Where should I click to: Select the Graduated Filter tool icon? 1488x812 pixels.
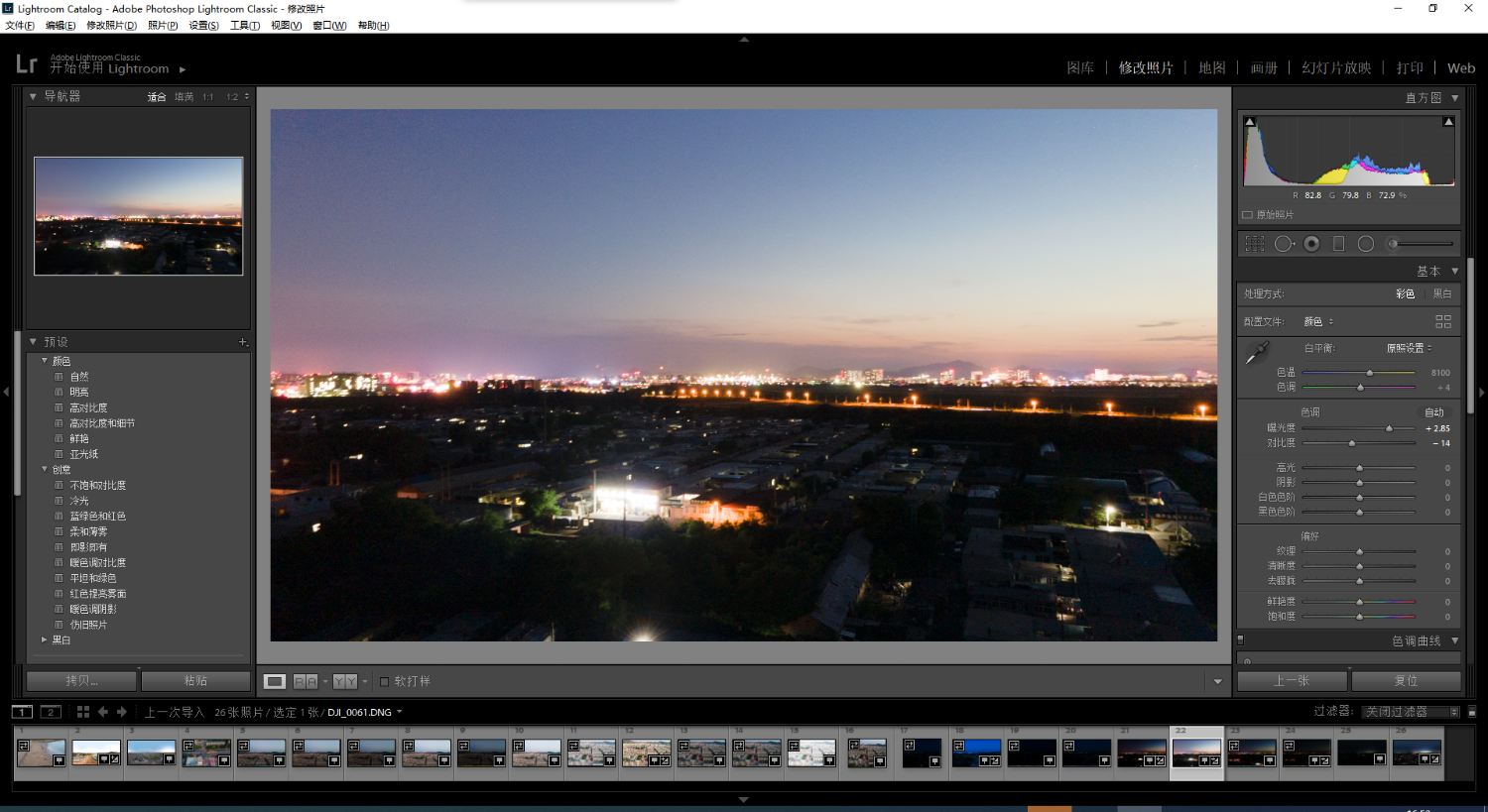pyautogui.click(x=1338, y=244)
